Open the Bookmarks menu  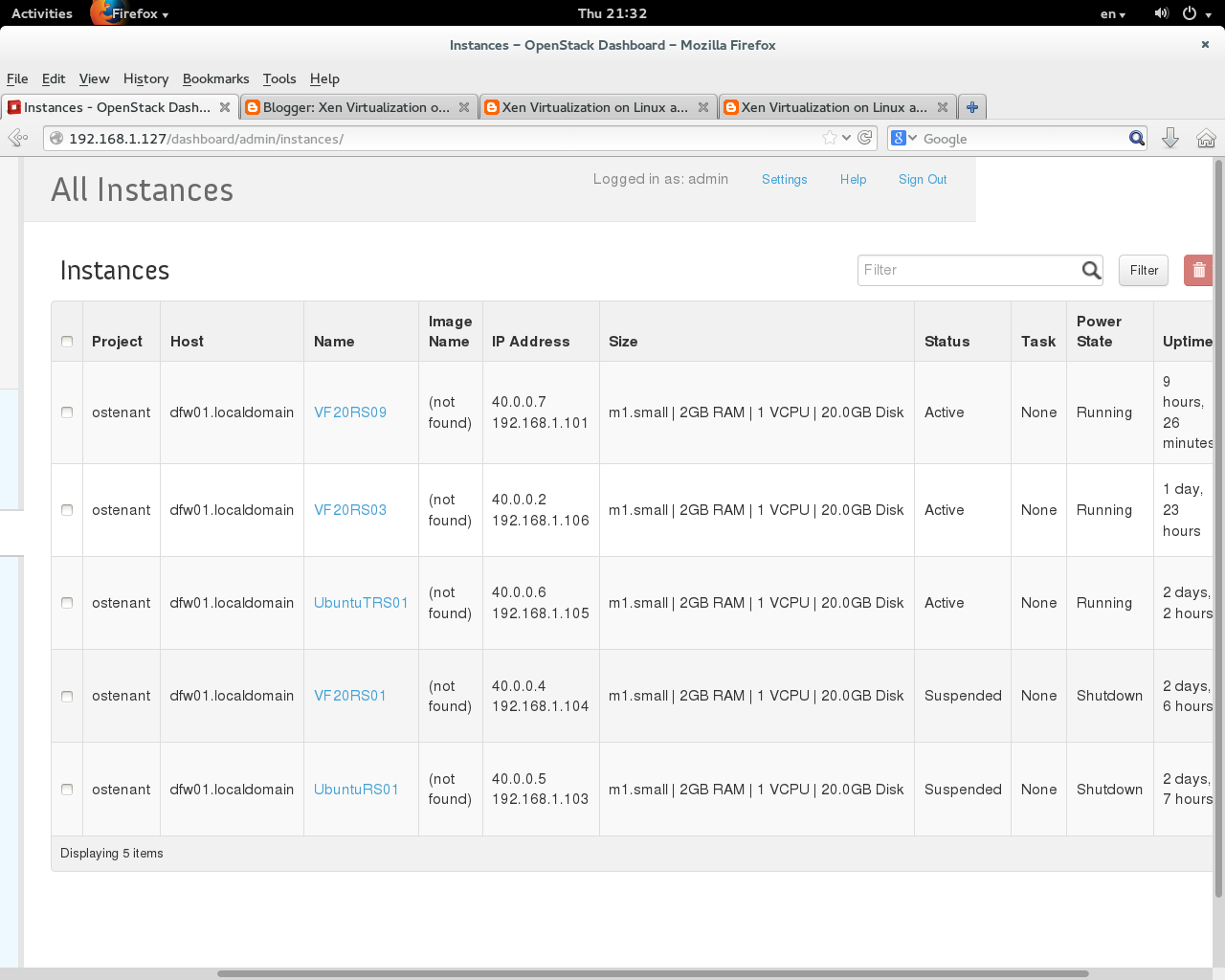[x=215, y=78]
